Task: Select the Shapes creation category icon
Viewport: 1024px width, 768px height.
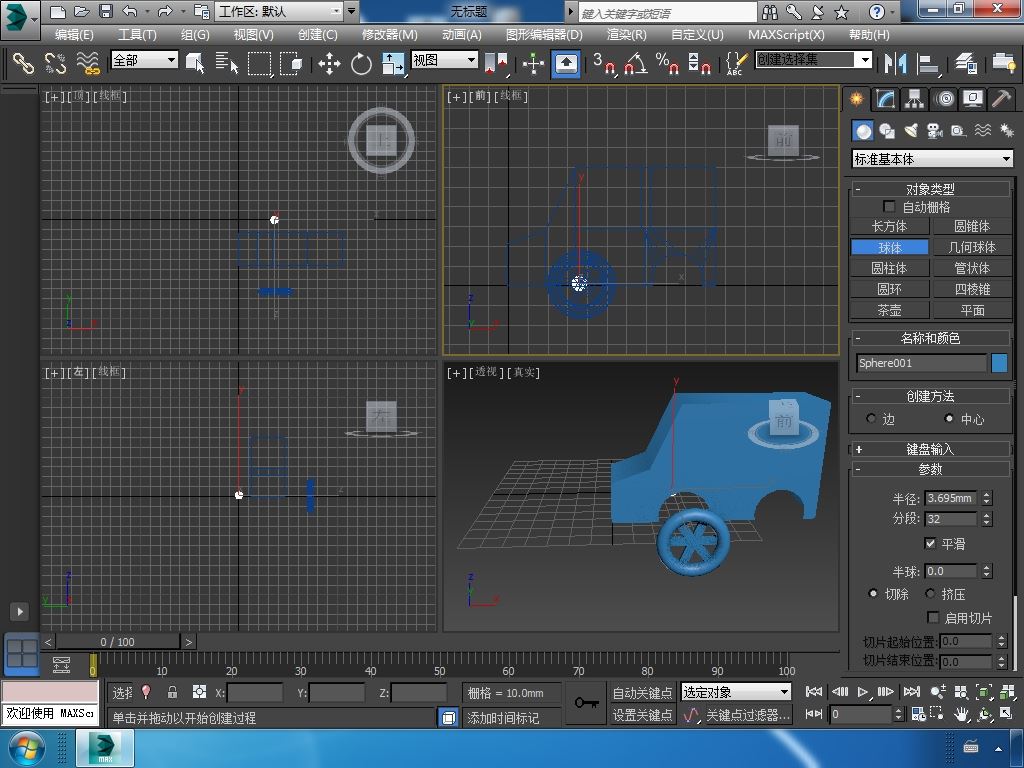Action: pos(887,131)
